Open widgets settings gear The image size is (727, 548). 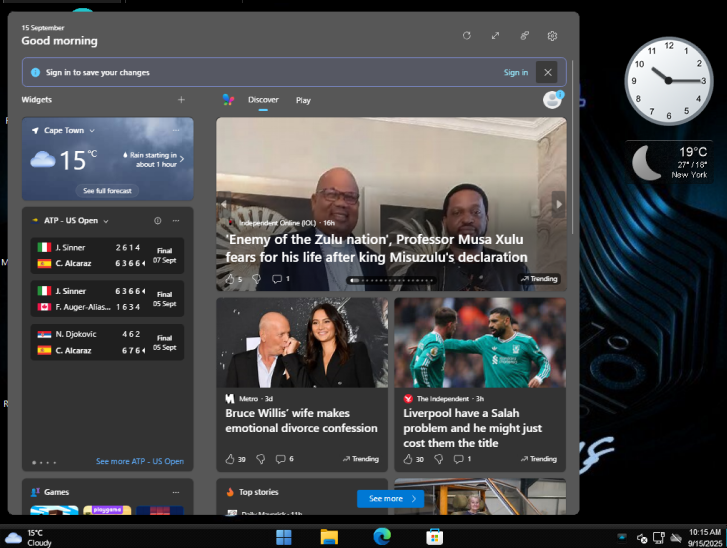[552, 36]
